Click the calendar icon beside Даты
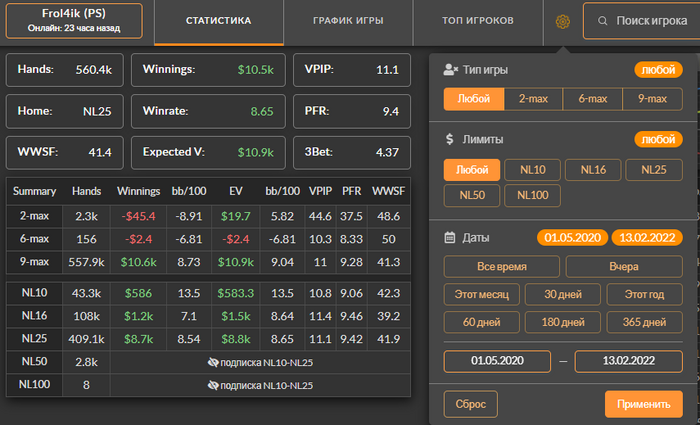Image resolution: width=700 pixels, height=425 pixels. click(x=450, y=238)
